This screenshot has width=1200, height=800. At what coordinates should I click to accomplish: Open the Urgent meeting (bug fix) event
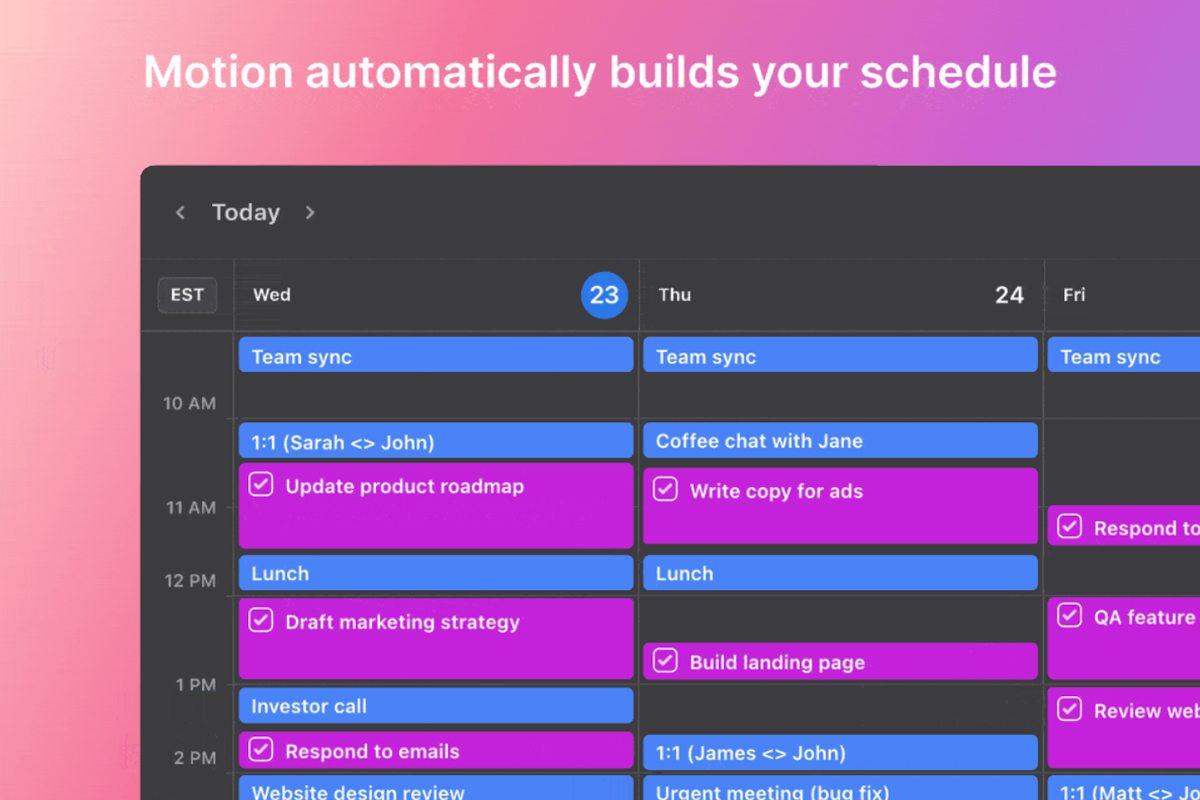(x=840, y=790)
